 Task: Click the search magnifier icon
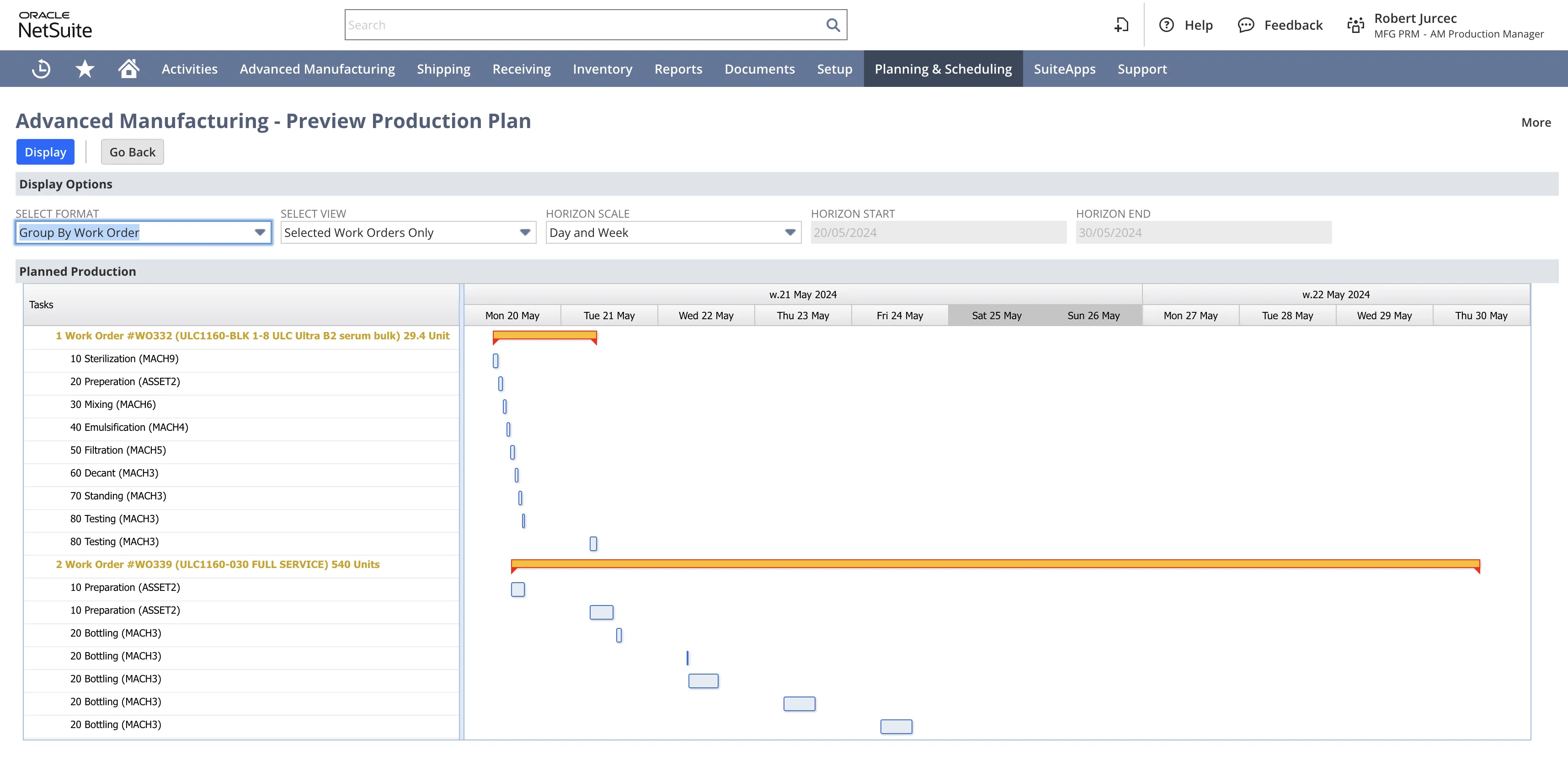(x=833, y=25)
